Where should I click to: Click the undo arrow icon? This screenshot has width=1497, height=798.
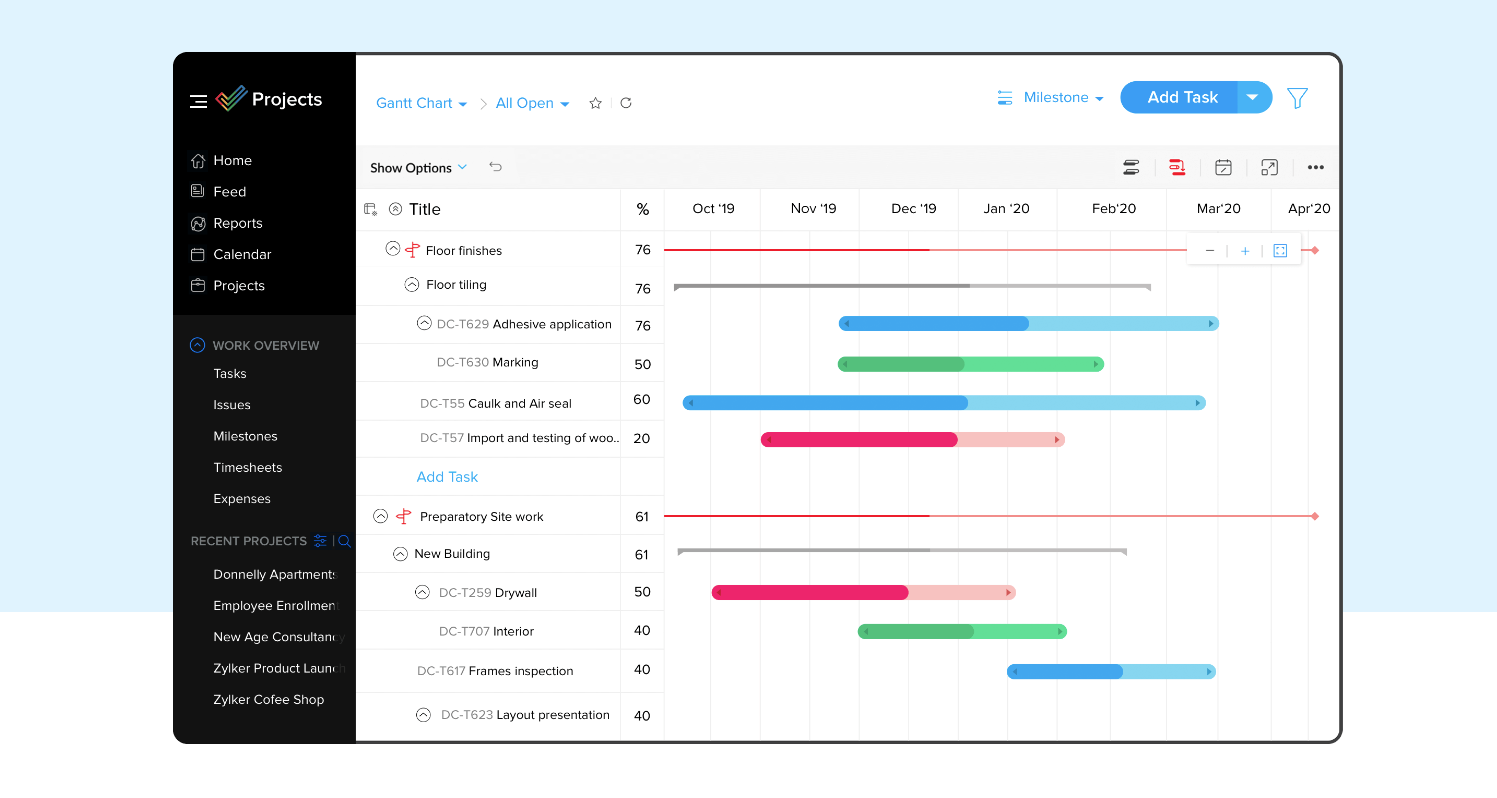pyautogui.click(x=495, y=167)
